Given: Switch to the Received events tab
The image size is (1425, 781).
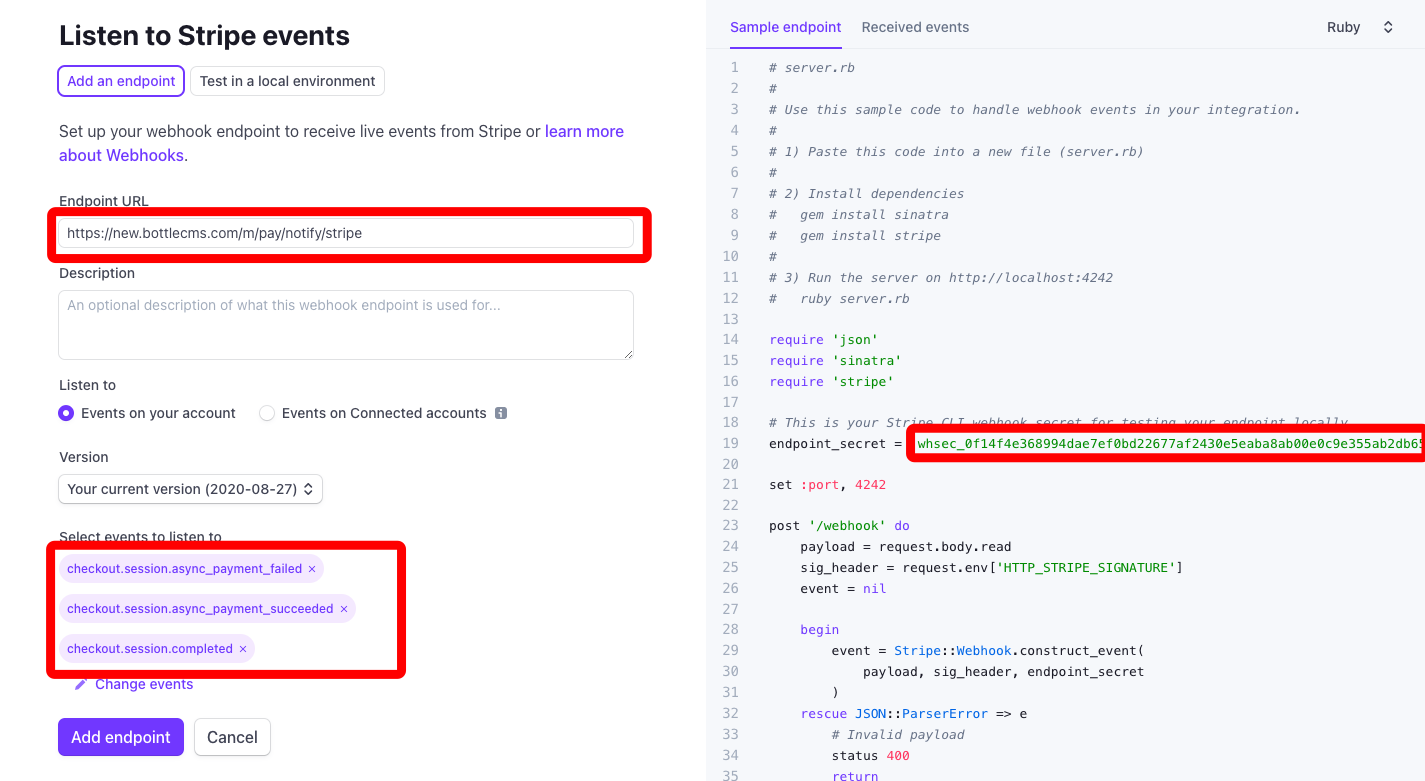Looking at the screenshot, I should coord(915,27).
